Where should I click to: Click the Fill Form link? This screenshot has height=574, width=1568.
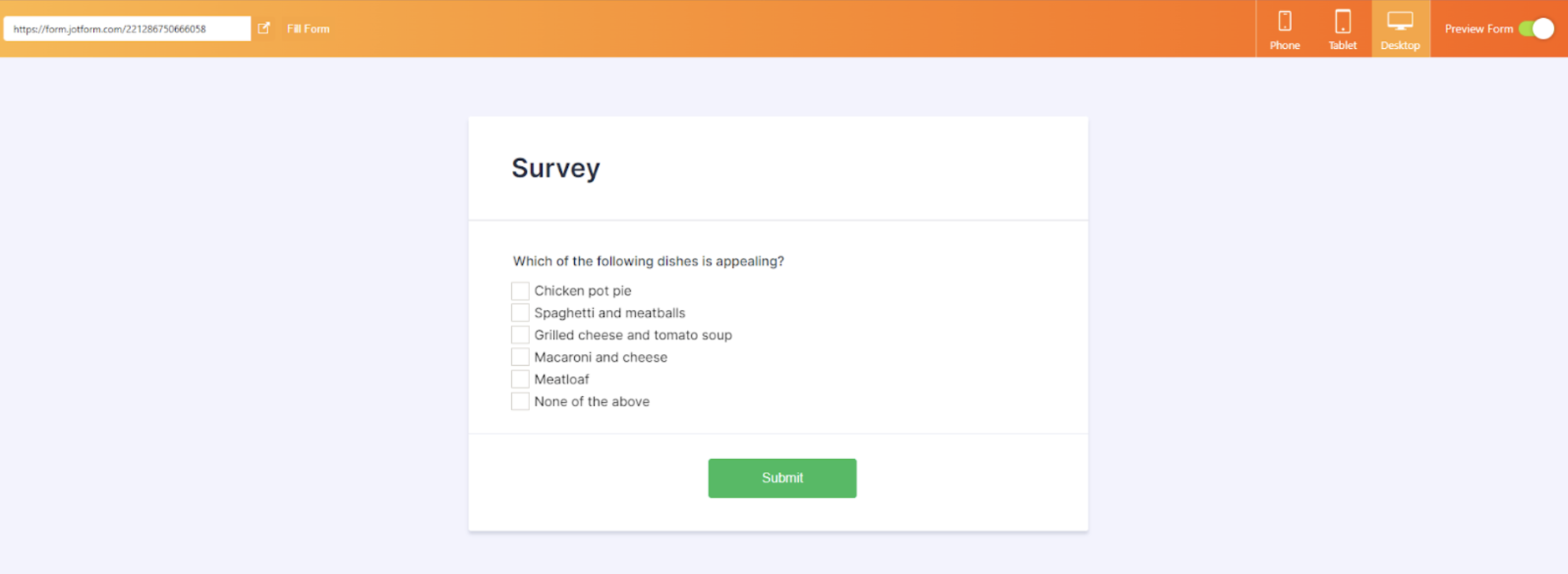[308, 28]
